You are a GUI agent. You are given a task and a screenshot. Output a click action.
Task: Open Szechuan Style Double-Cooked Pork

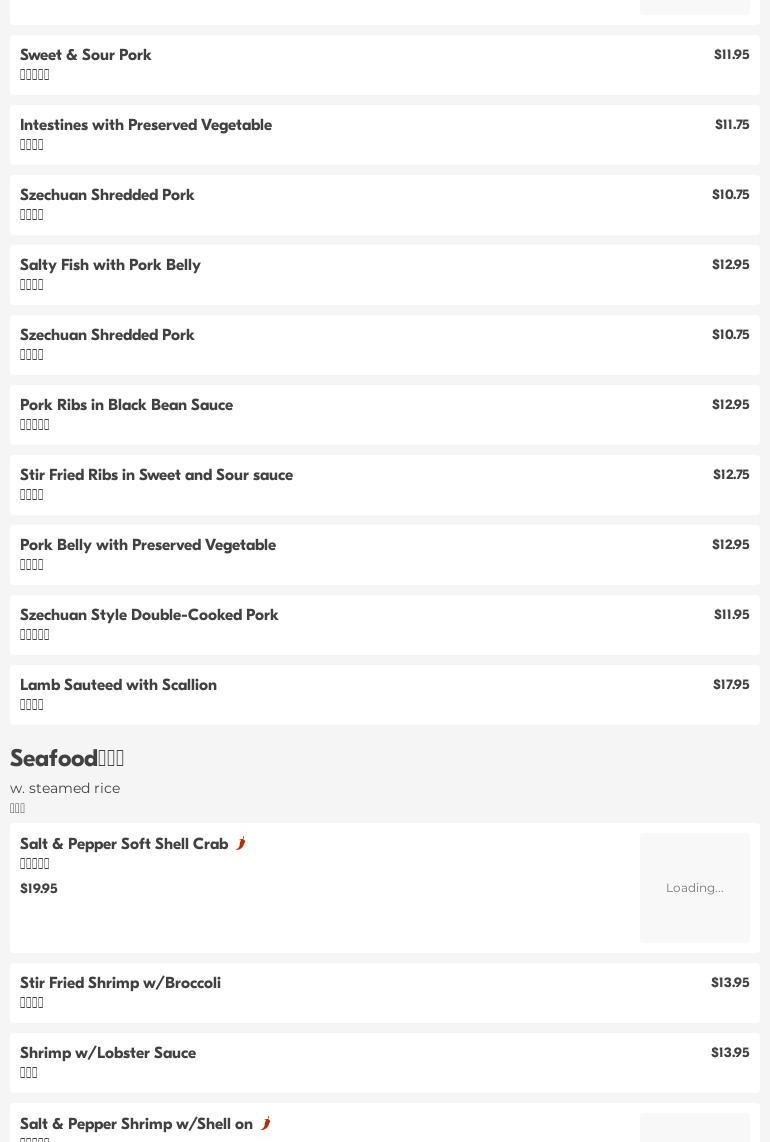[x=149, y=615]
